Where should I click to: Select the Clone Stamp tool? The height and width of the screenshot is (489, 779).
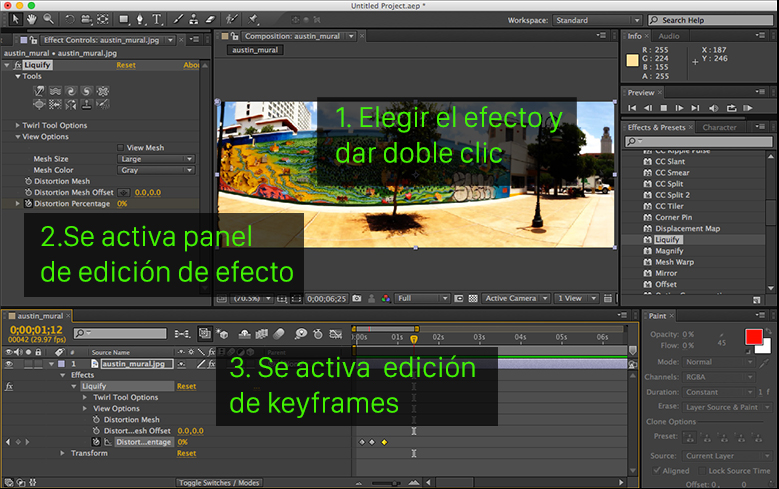194,19
